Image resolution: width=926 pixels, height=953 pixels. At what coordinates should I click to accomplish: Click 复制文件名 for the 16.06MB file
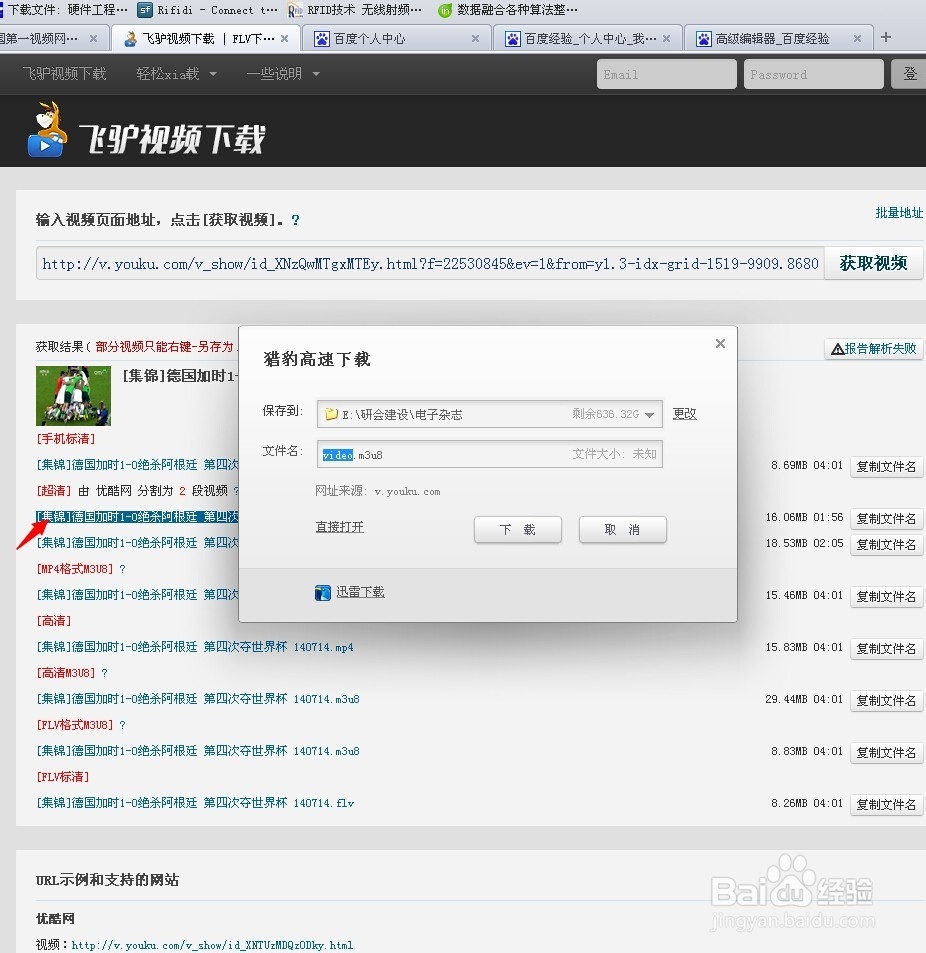[x=887, y=518]
